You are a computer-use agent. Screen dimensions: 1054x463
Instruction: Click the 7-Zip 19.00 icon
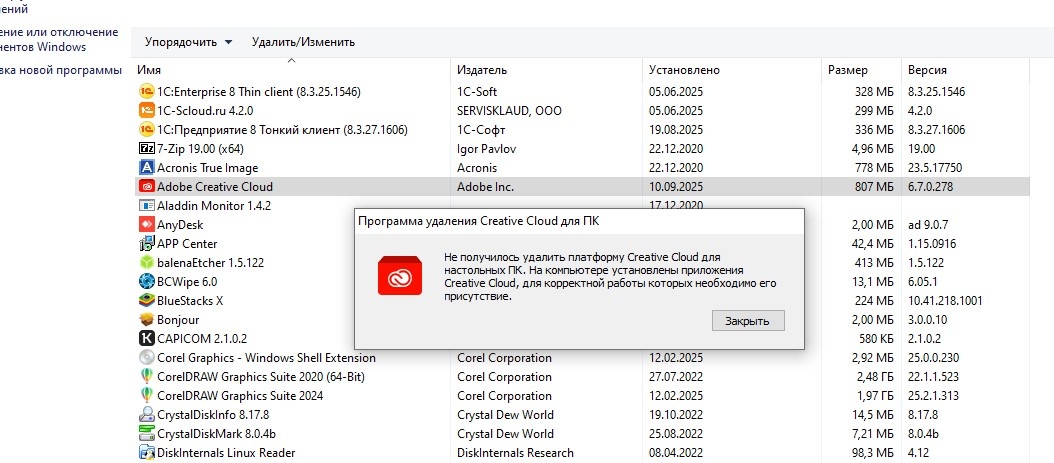pos(147,149)
